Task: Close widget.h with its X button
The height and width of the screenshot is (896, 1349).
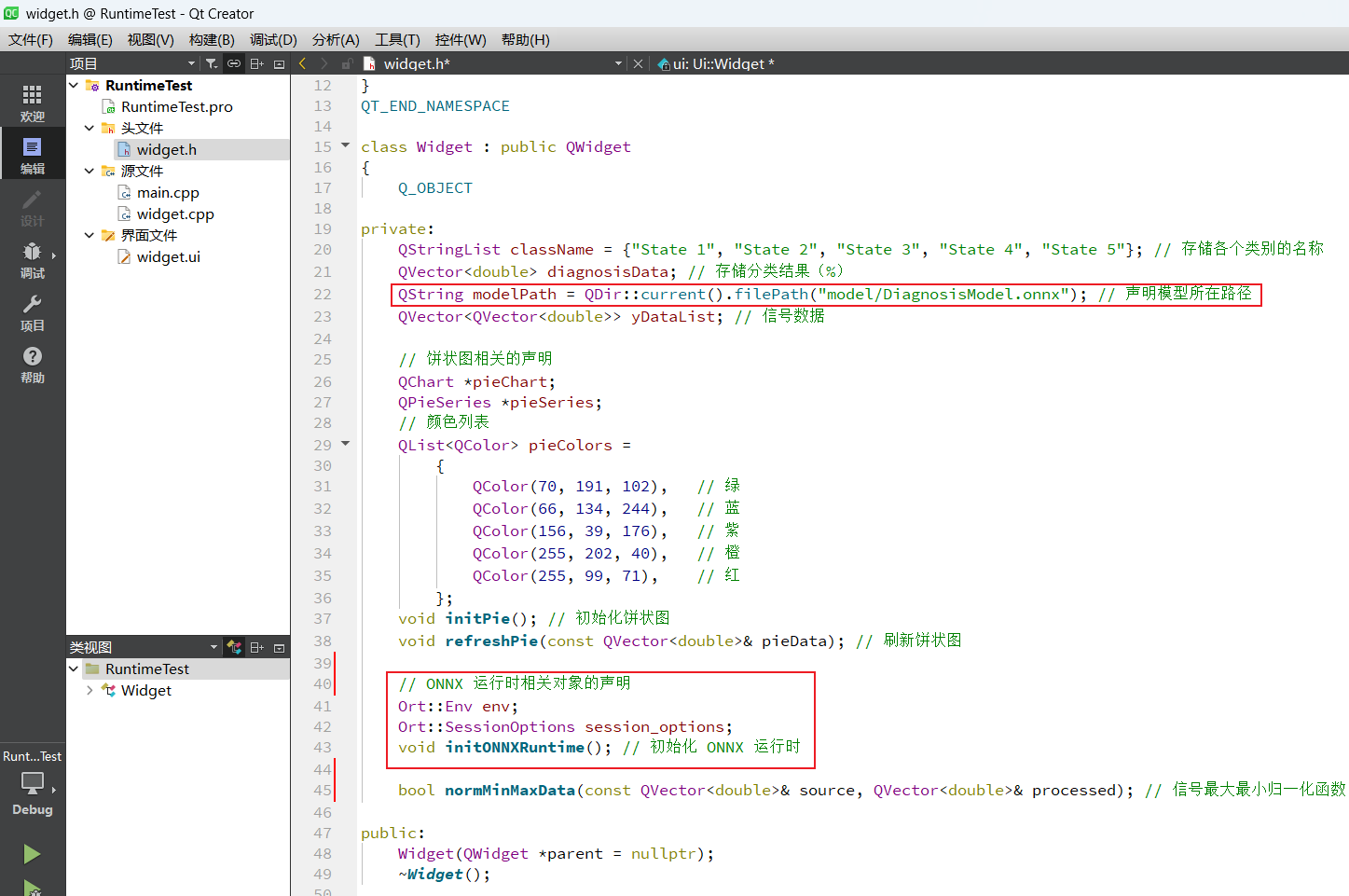Action: click(639, 63)
